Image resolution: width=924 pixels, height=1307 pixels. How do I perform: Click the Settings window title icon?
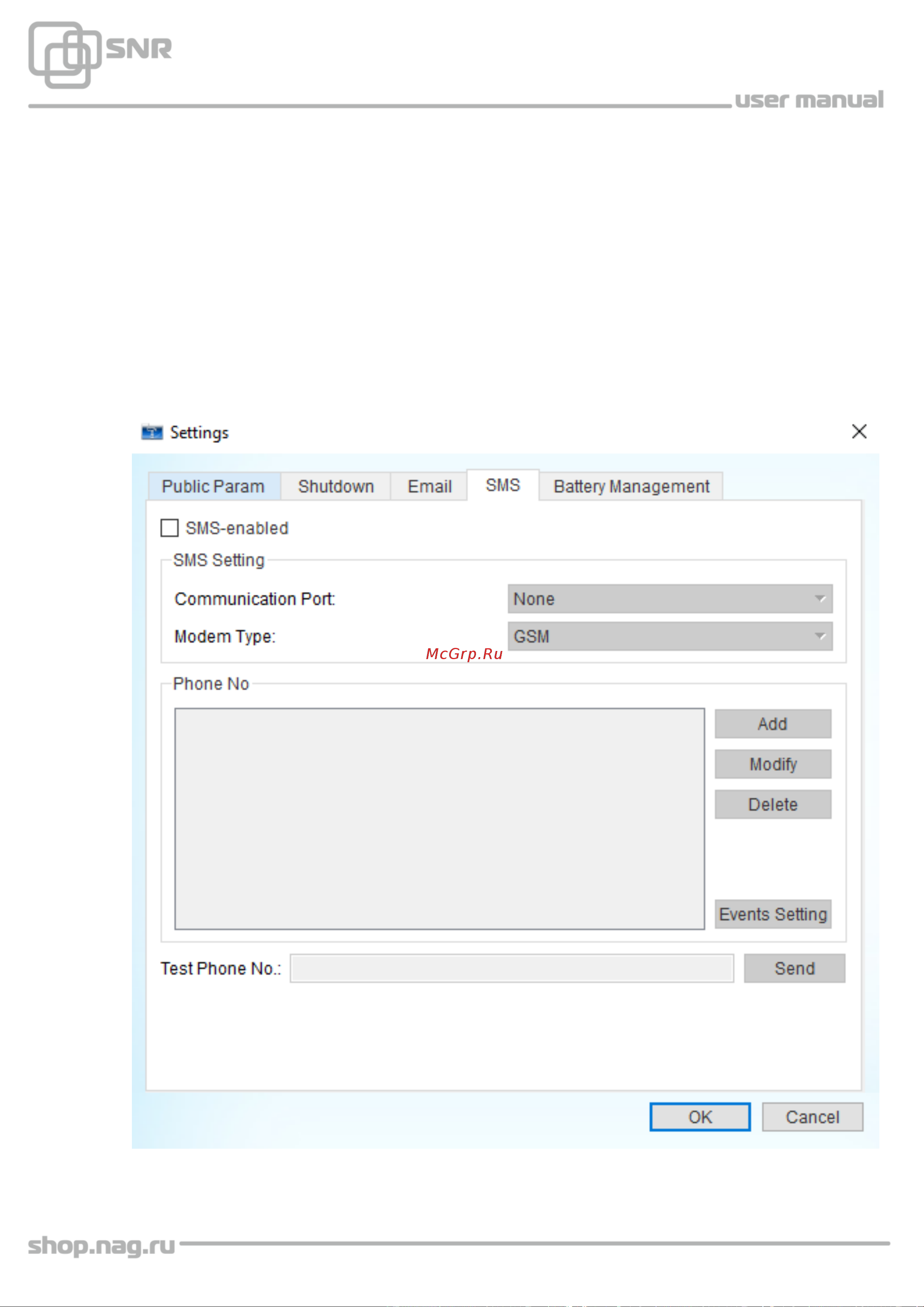(x=152, y=433)
